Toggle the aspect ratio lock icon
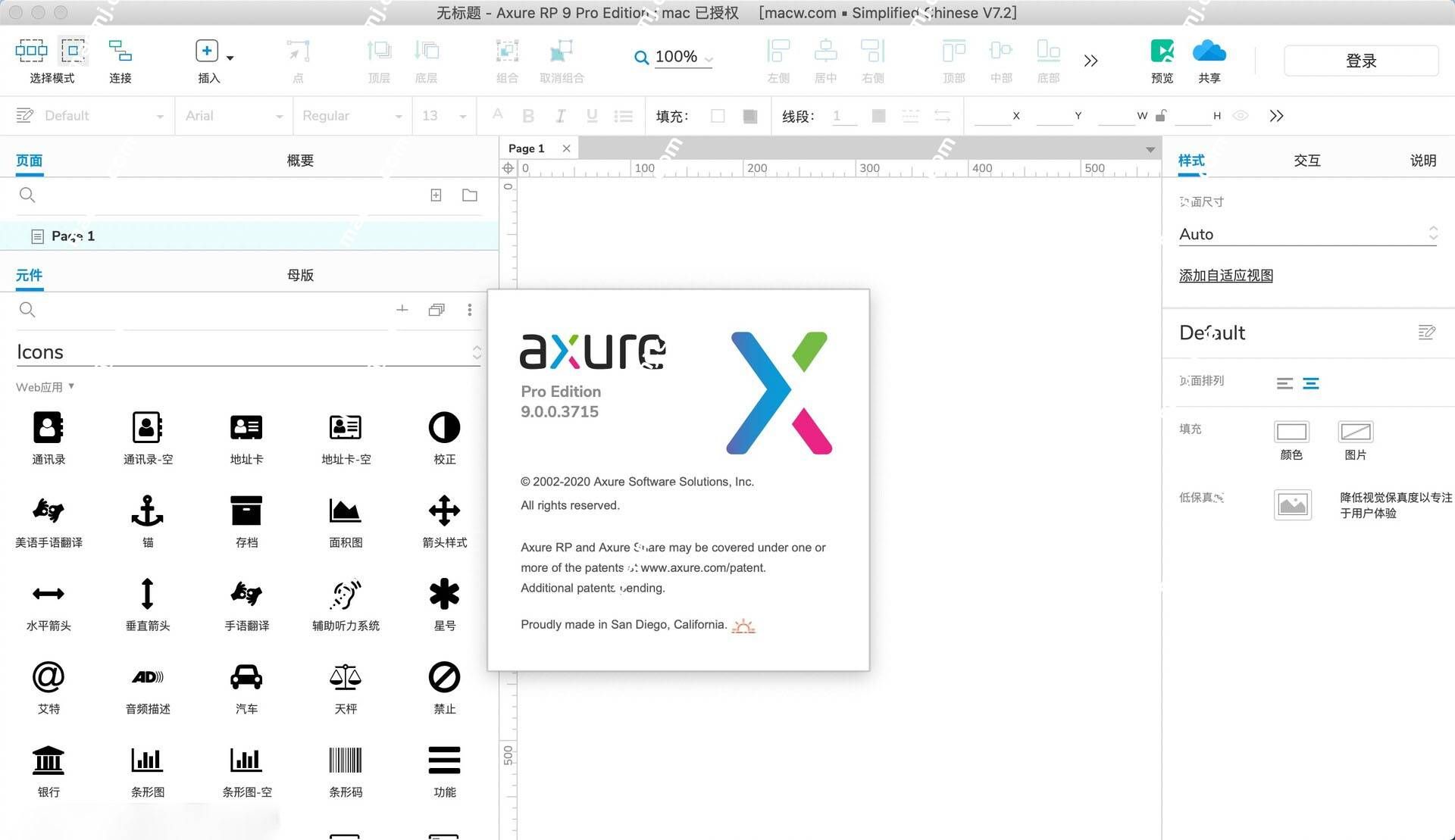This screenshot has width=1455, height=840. point(1160,116)
